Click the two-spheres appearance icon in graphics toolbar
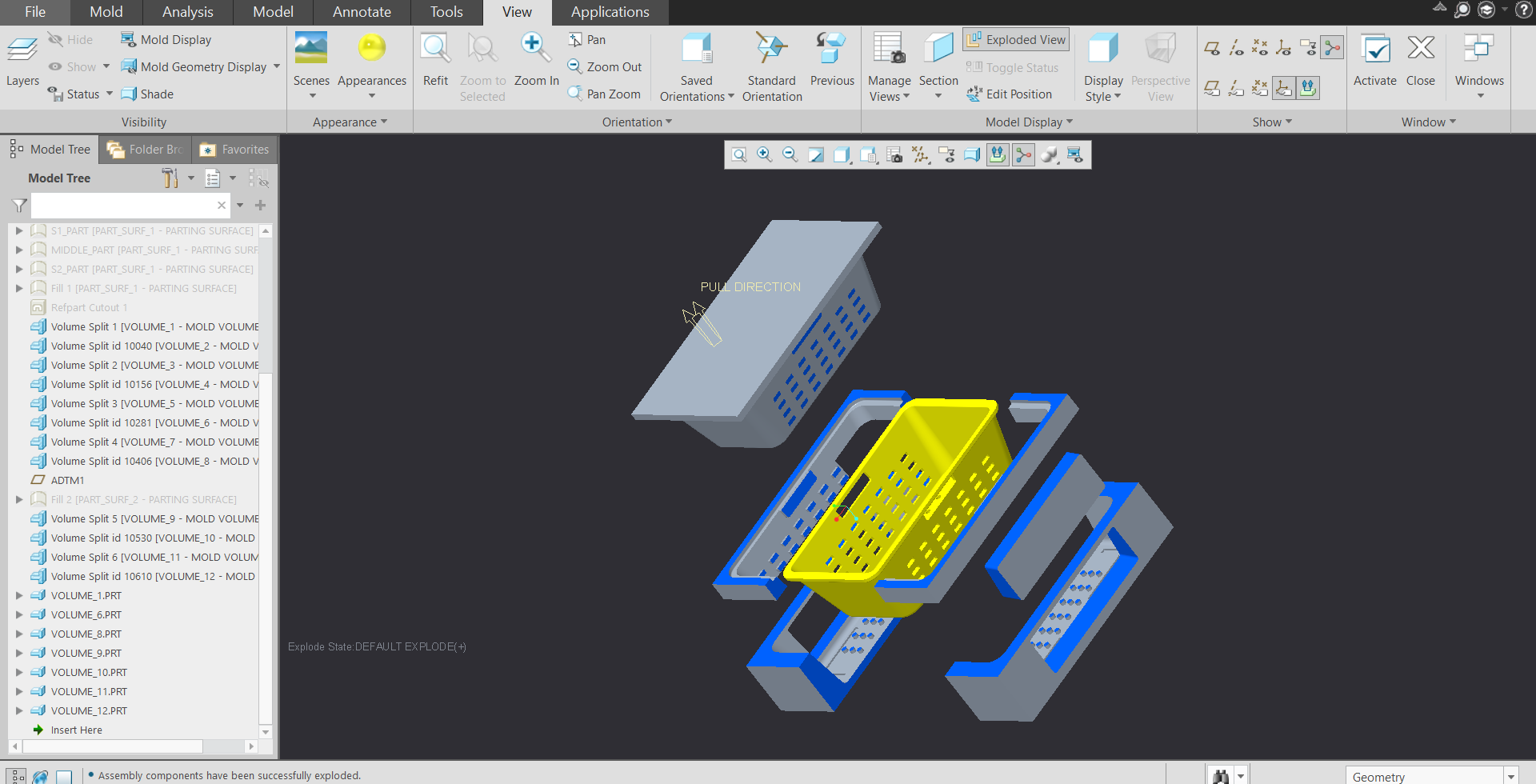The image size is (1536, 784). coord(1050,154)
